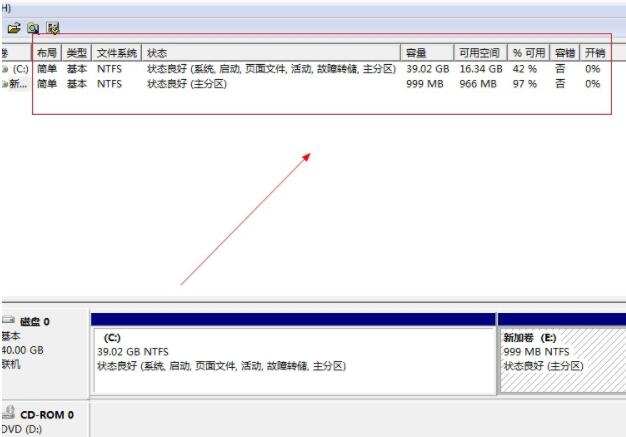This screenshot has height=437, width=626.
Task: Click NTFS cell in the 新... row
Action: coord(109,84)
